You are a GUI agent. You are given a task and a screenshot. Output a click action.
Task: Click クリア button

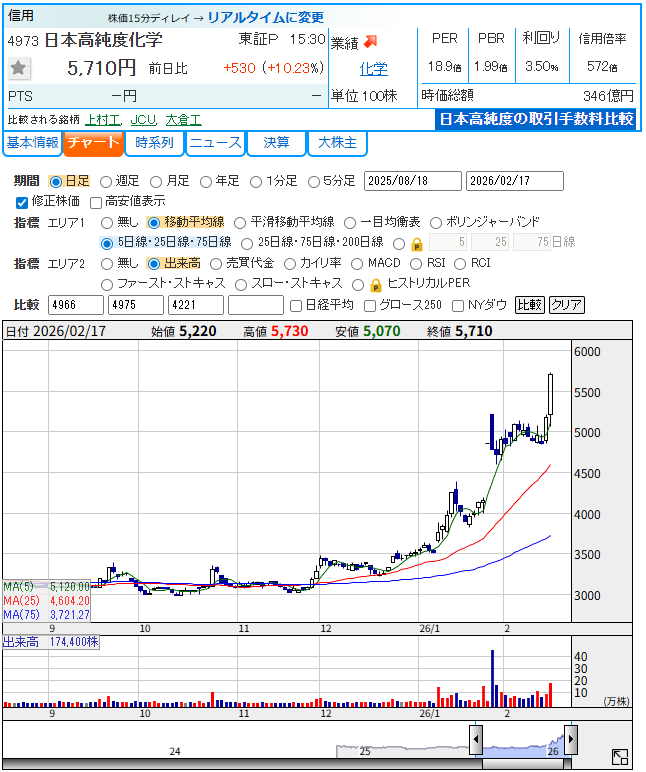567,305
